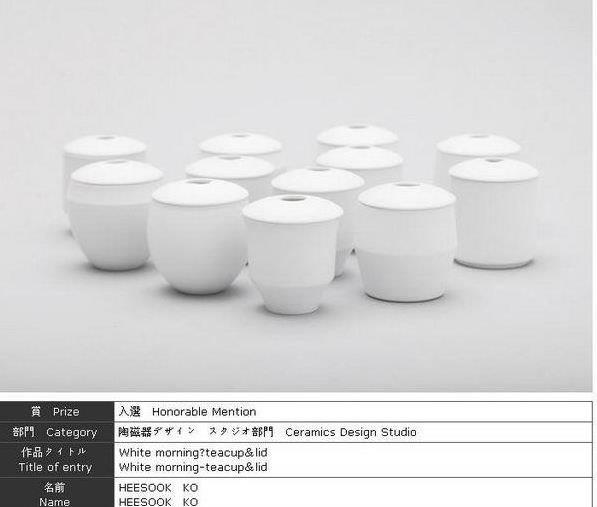Click the Name header cell

[57, 493]
